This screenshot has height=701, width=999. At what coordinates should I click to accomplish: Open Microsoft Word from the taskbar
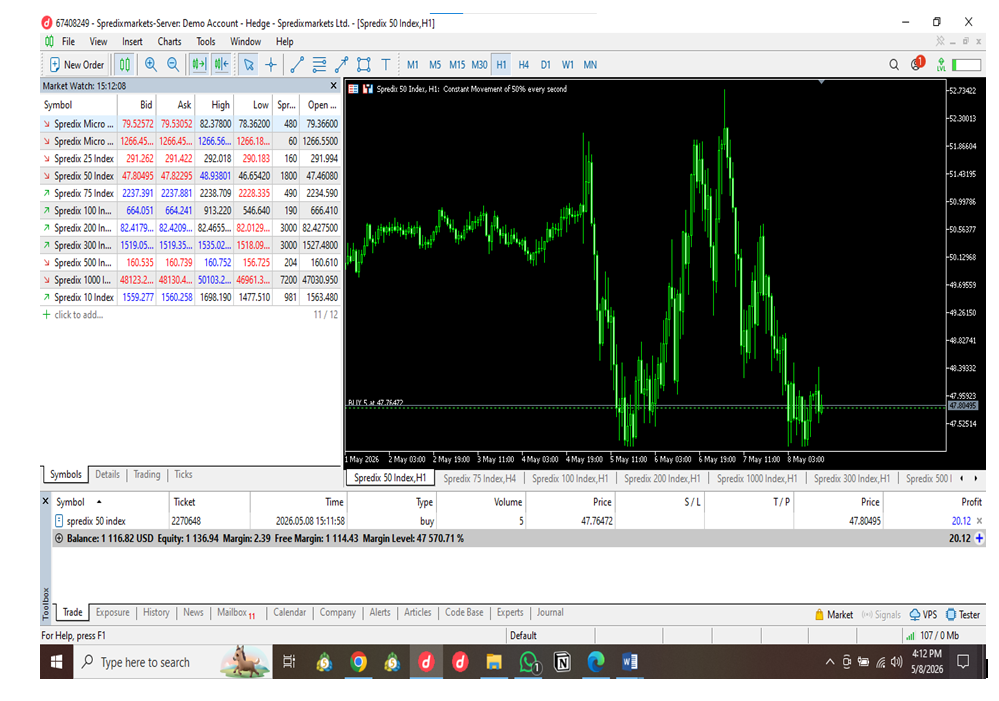click(629, 662)
